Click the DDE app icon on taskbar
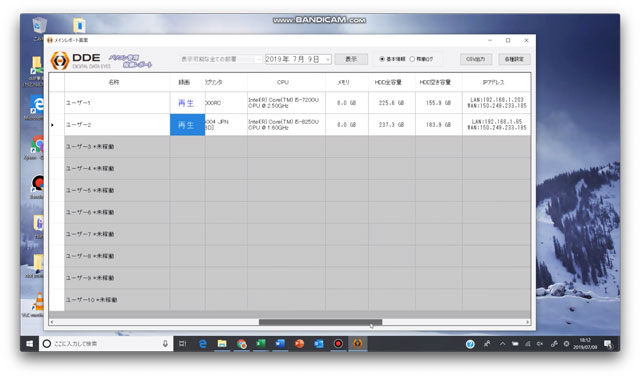 358,344
